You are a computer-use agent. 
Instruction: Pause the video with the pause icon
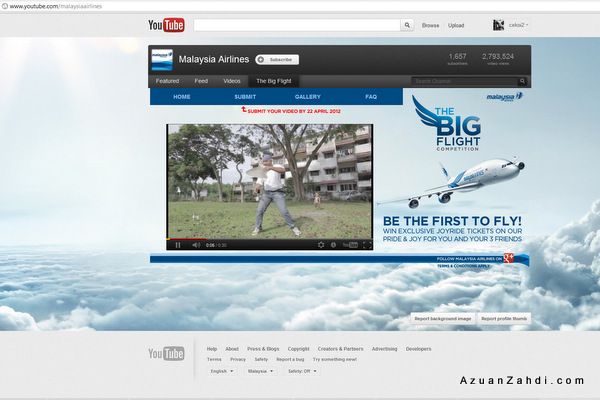178,245
